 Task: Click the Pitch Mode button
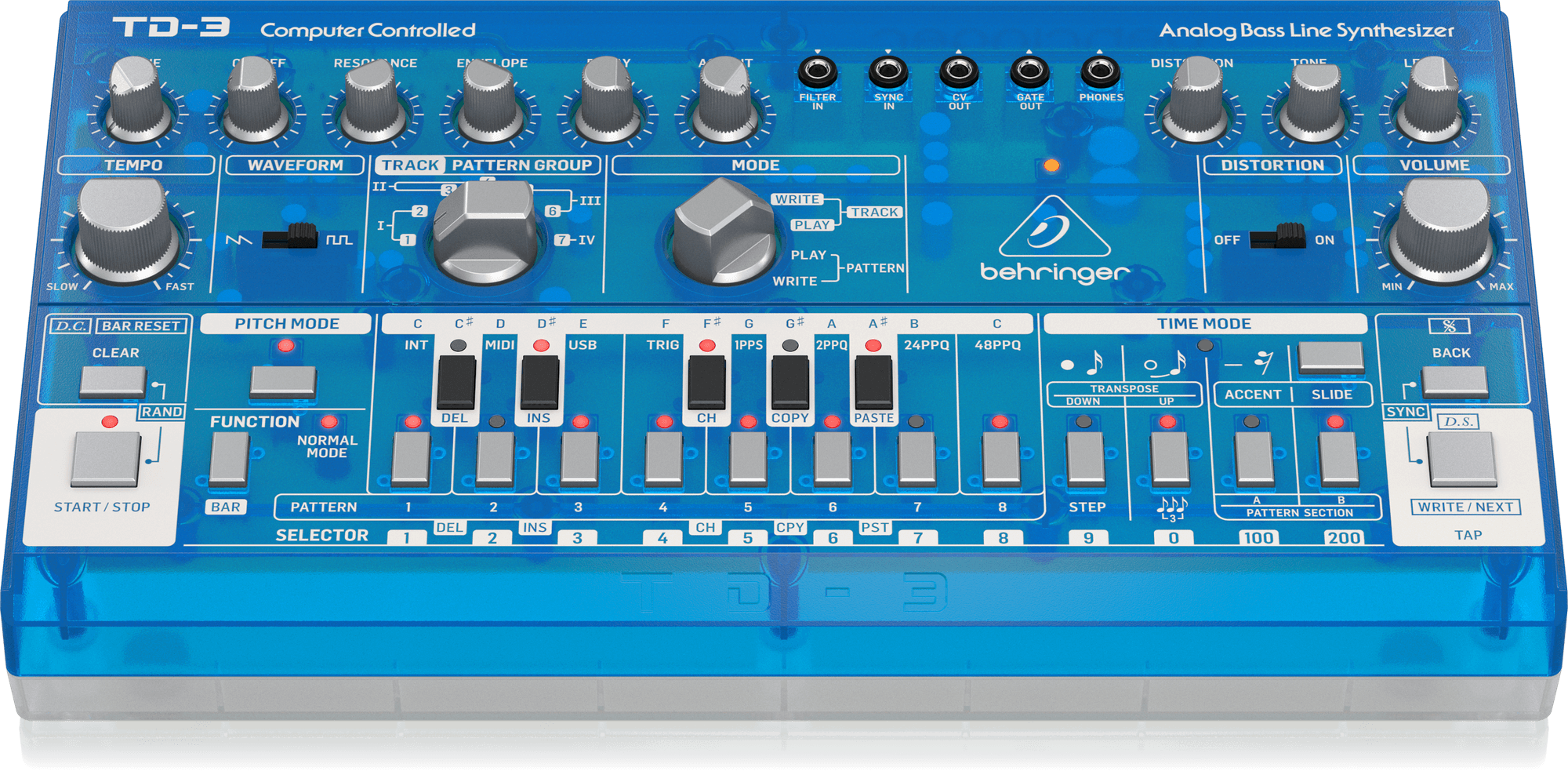283,383
